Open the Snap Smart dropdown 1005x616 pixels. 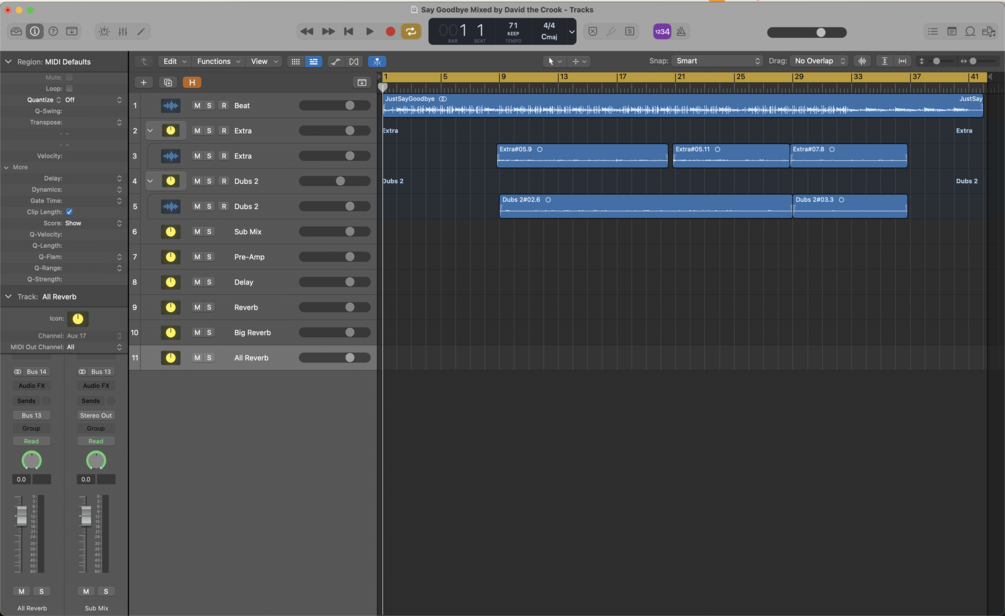click(x=717, y=61)
